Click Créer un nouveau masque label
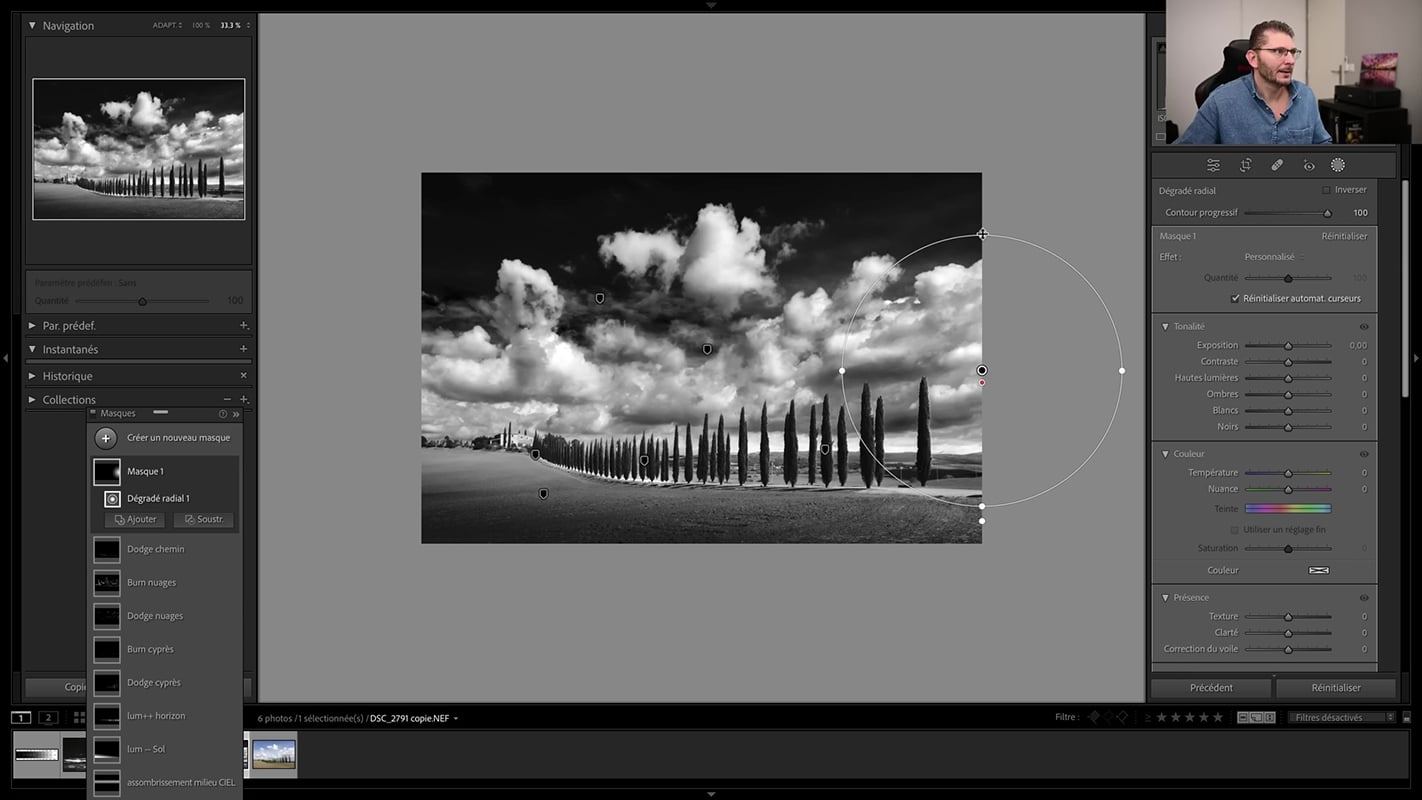This screenshot has height=800, width=1422. pos(178,438)
